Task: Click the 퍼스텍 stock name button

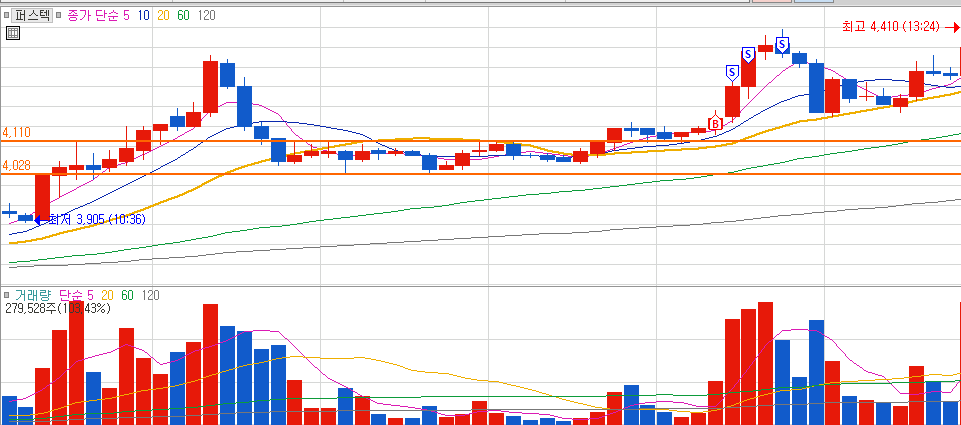Action: click(32, 15)
